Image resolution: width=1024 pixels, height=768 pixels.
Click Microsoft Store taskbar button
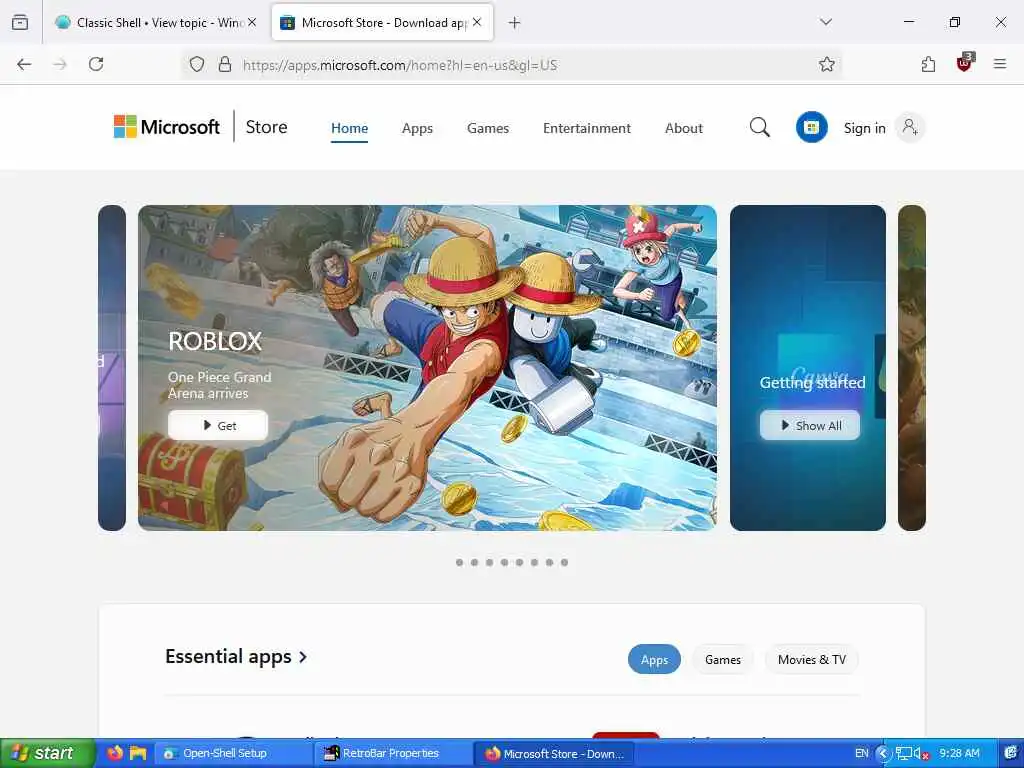[552, 753]
